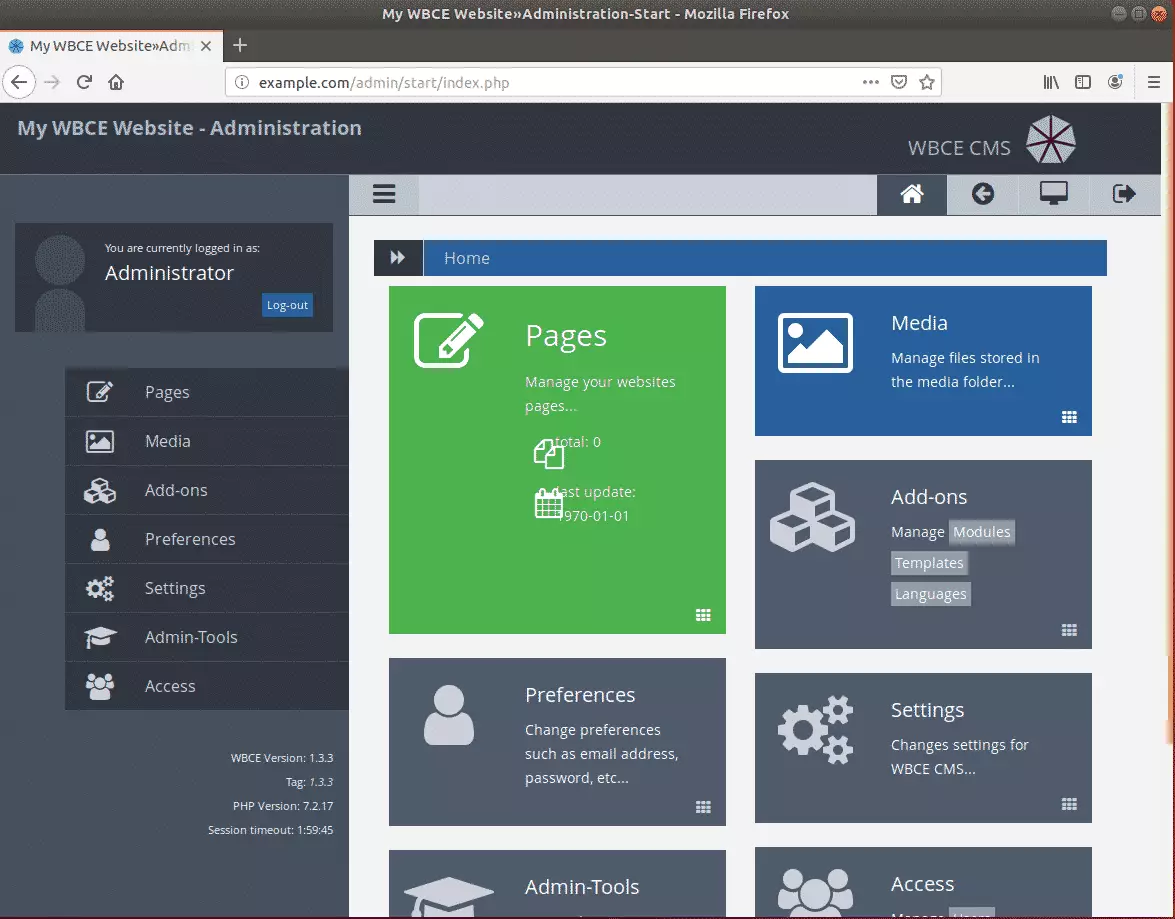Click the Preferences card title
Viewport: 1175px width, 919px height.
580,695
